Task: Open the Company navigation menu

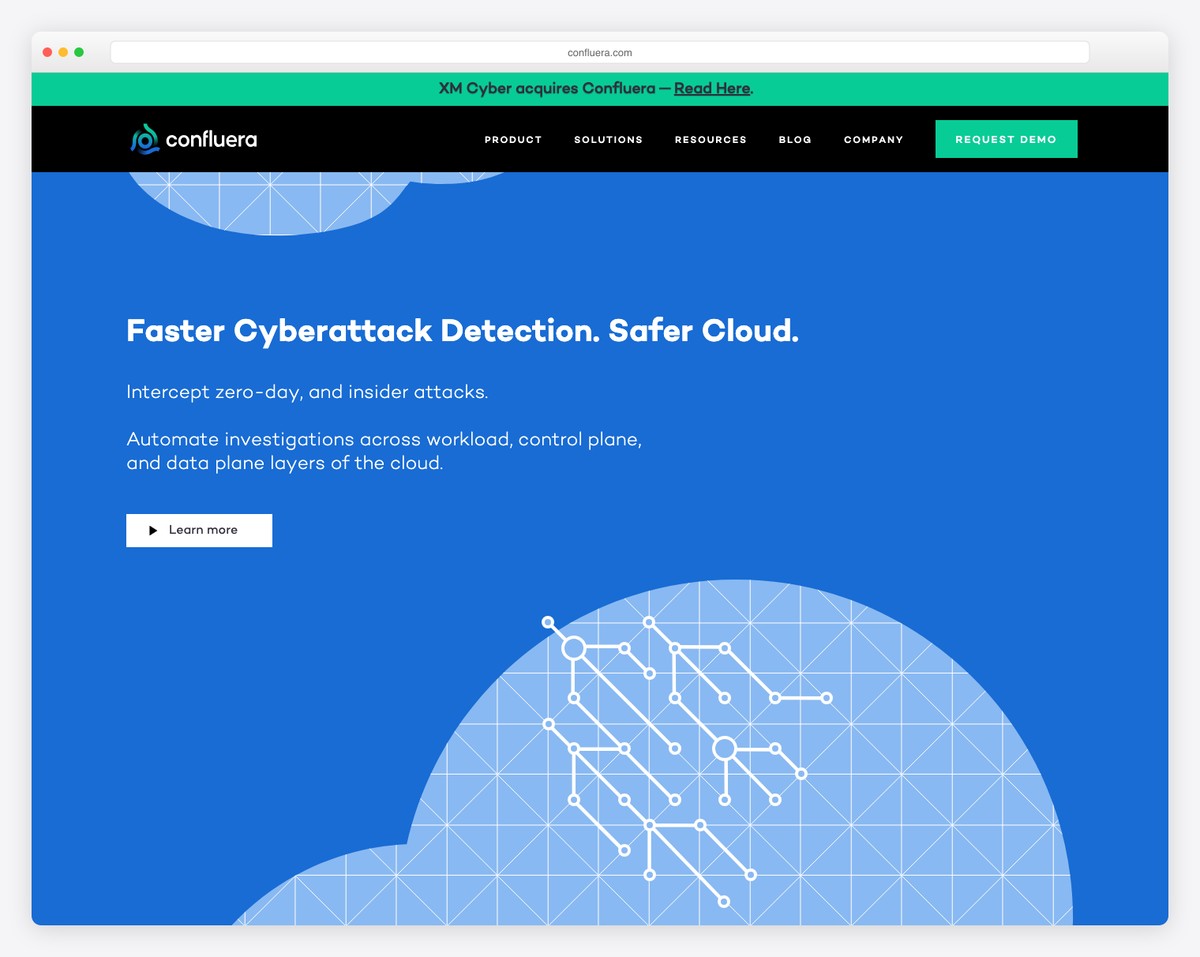Action: pyautogui.click(x=873, y=140)
